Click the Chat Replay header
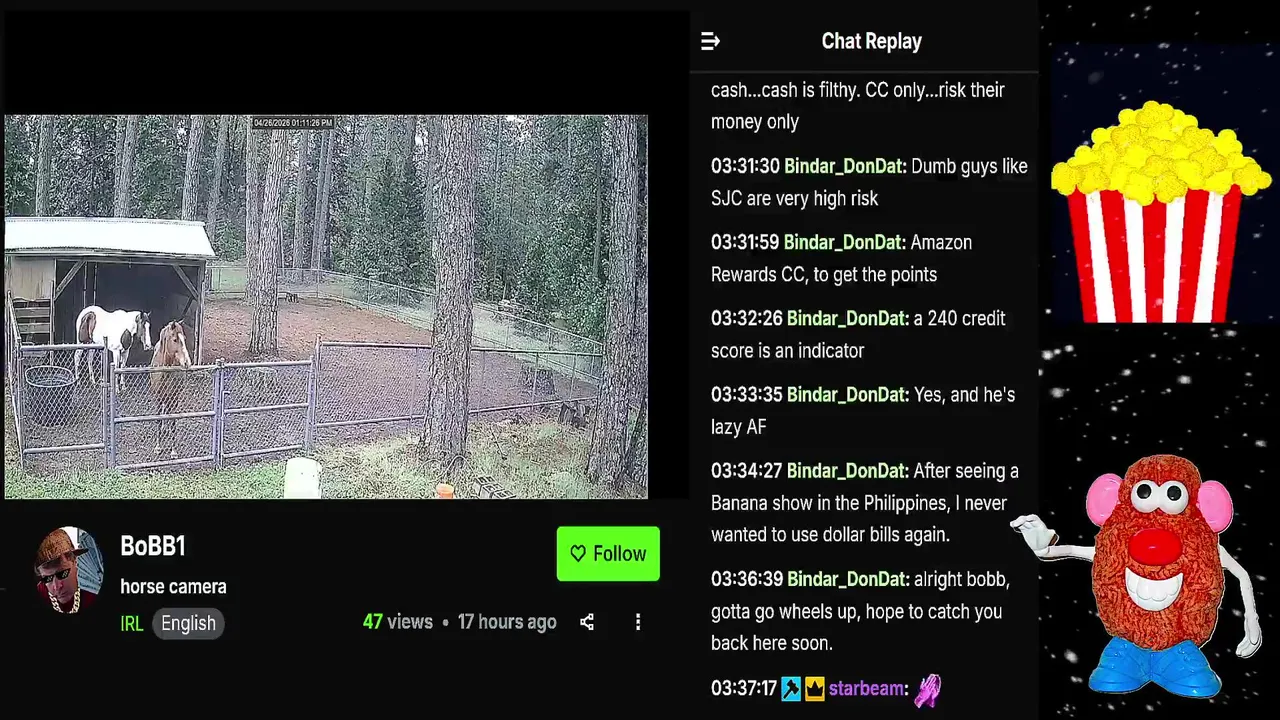 (871, 41)
